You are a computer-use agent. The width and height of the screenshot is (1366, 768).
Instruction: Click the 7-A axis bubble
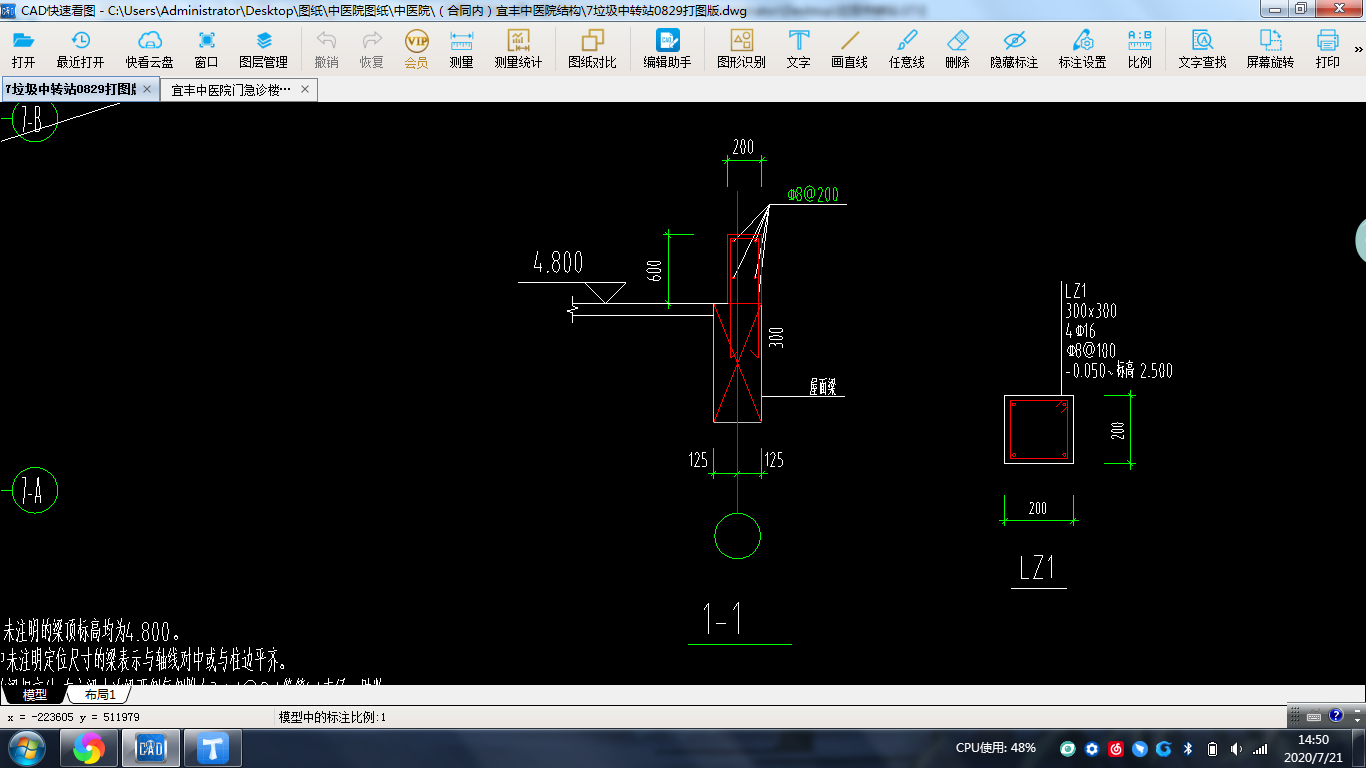pos(33,491)
